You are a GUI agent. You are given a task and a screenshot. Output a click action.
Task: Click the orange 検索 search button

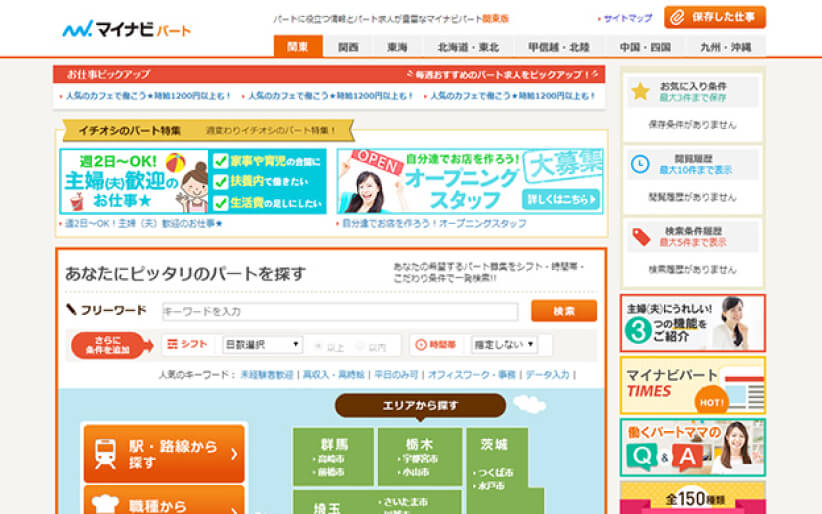[x=564, y=311]
